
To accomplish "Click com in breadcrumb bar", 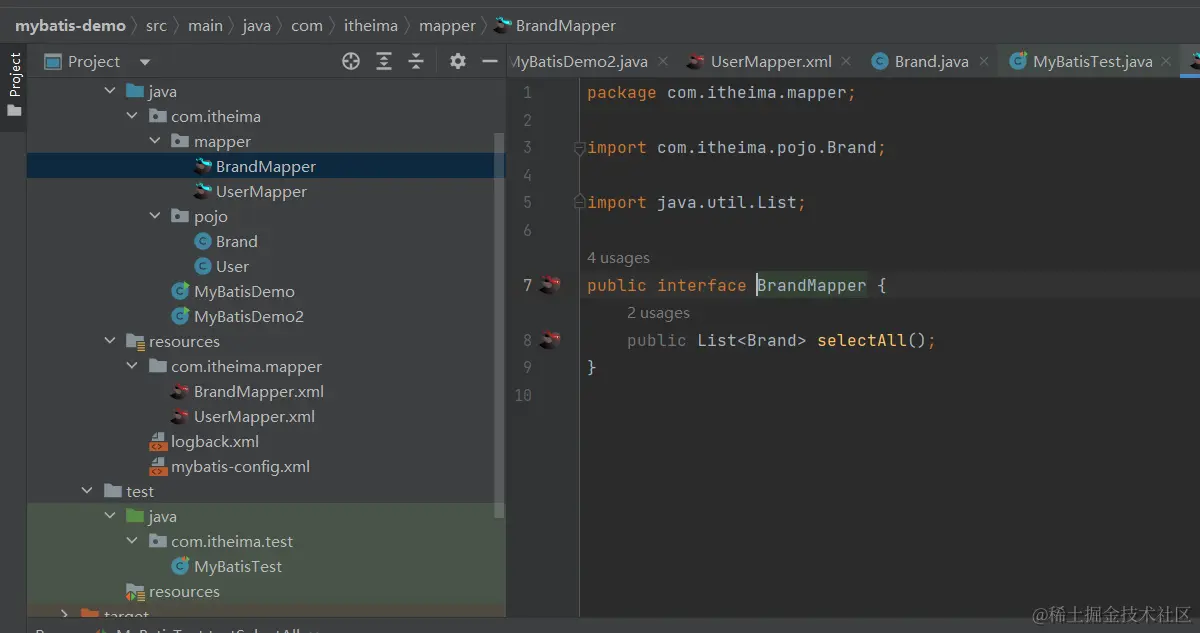I will [306, 25].
